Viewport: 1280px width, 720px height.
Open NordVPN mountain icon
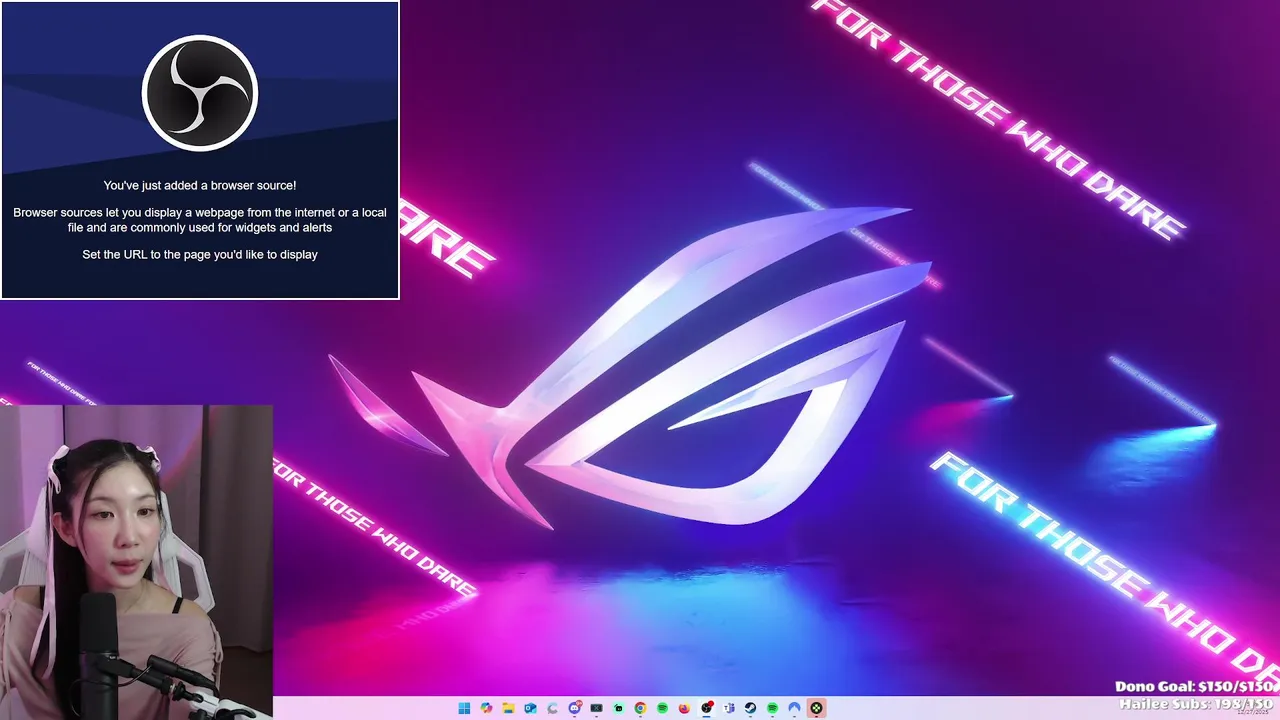tap(794, 708)
